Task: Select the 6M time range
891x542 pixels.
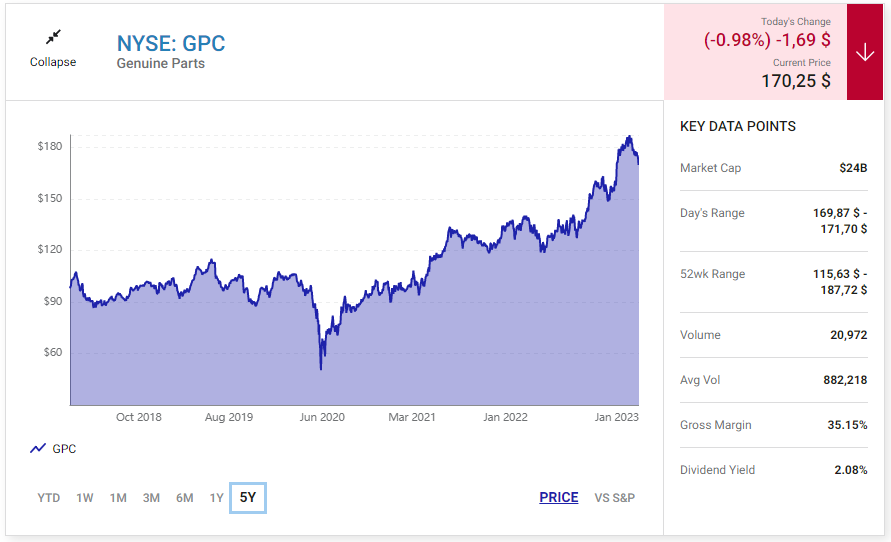Action: click(184, 498)
